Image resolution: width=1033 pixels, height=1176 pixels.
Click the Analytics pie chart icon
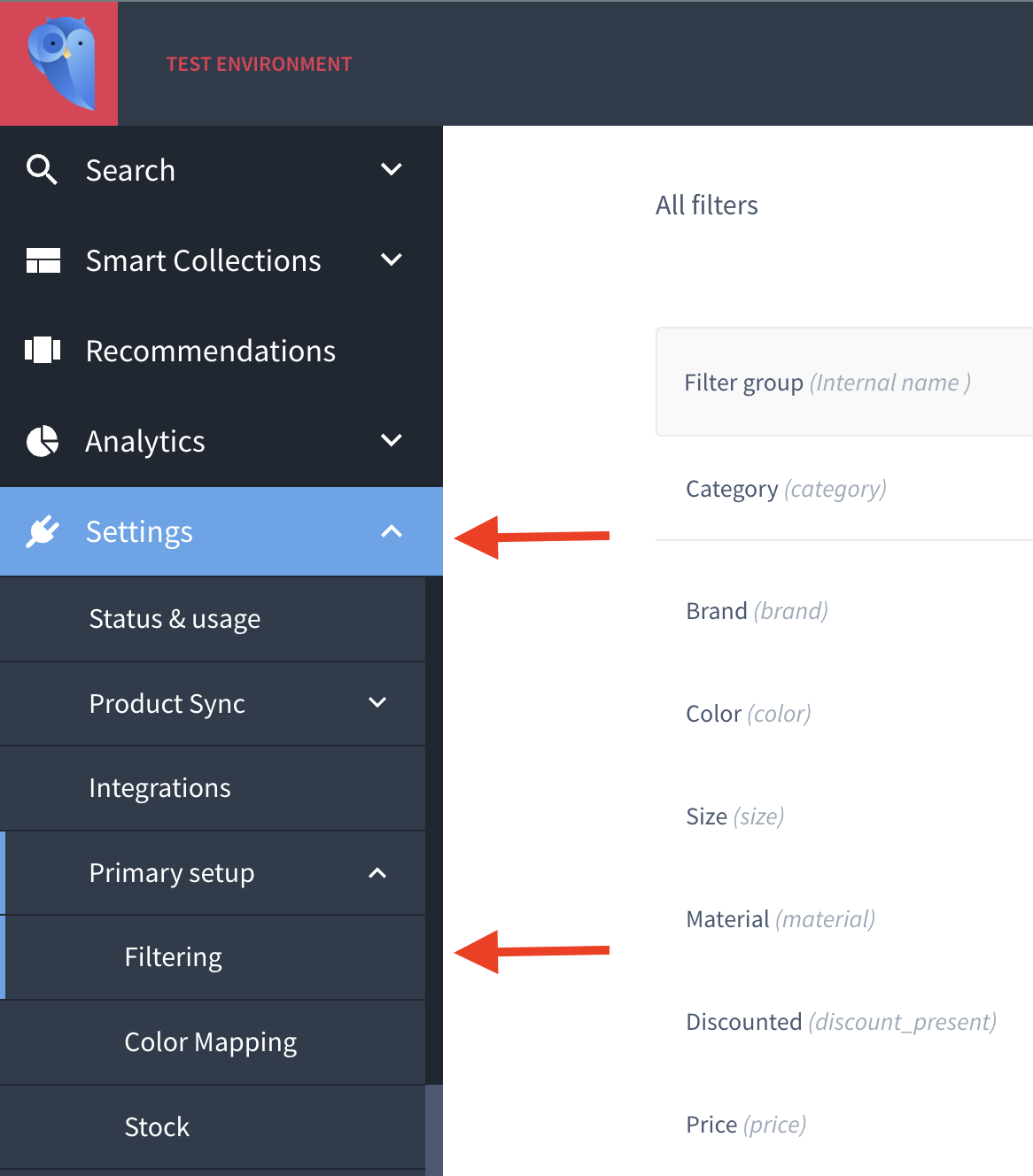(x=43, y=441)
